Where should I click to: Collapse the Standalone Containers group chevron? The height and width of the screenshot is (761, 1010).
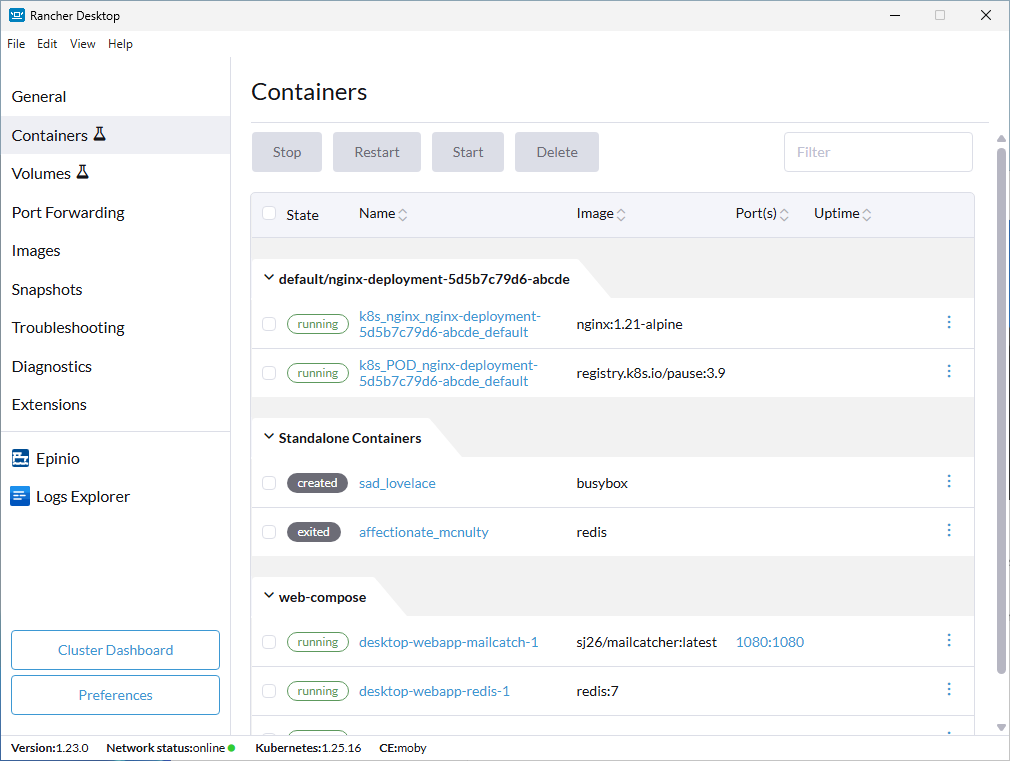(269, 437)
